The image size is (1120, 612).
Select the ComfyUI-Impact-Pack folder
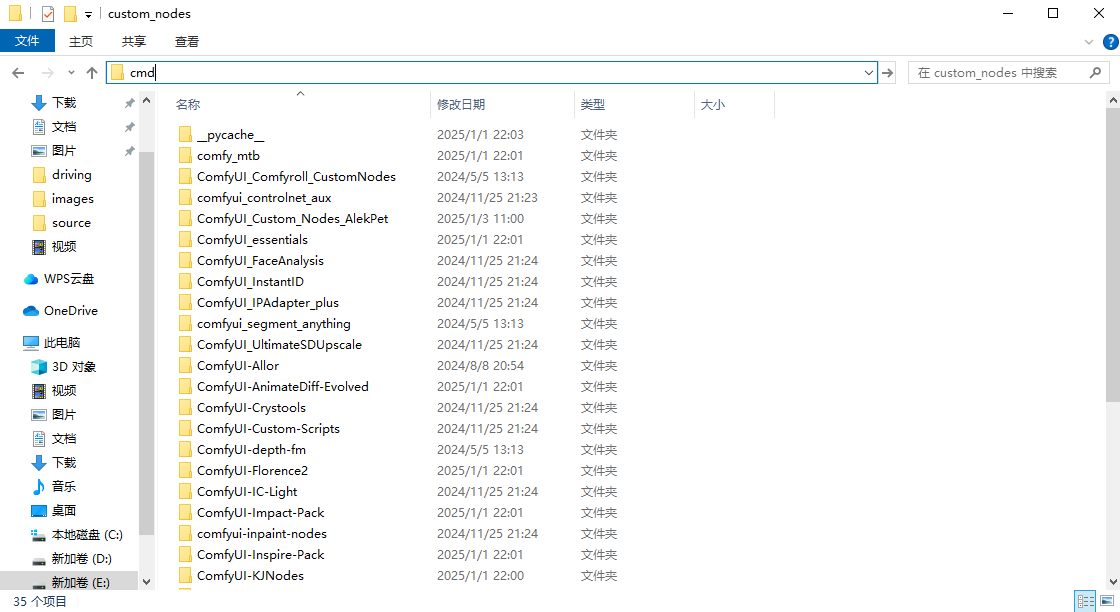(260, 513)
